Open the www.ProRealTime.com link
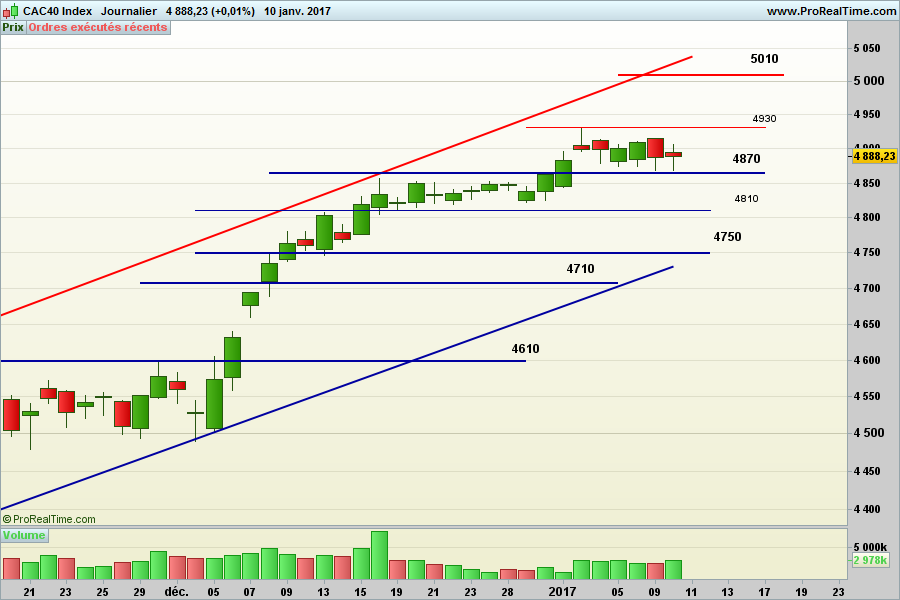Image resolution: width=900 pixels, height=600 pixels. (x=831, y=11)
